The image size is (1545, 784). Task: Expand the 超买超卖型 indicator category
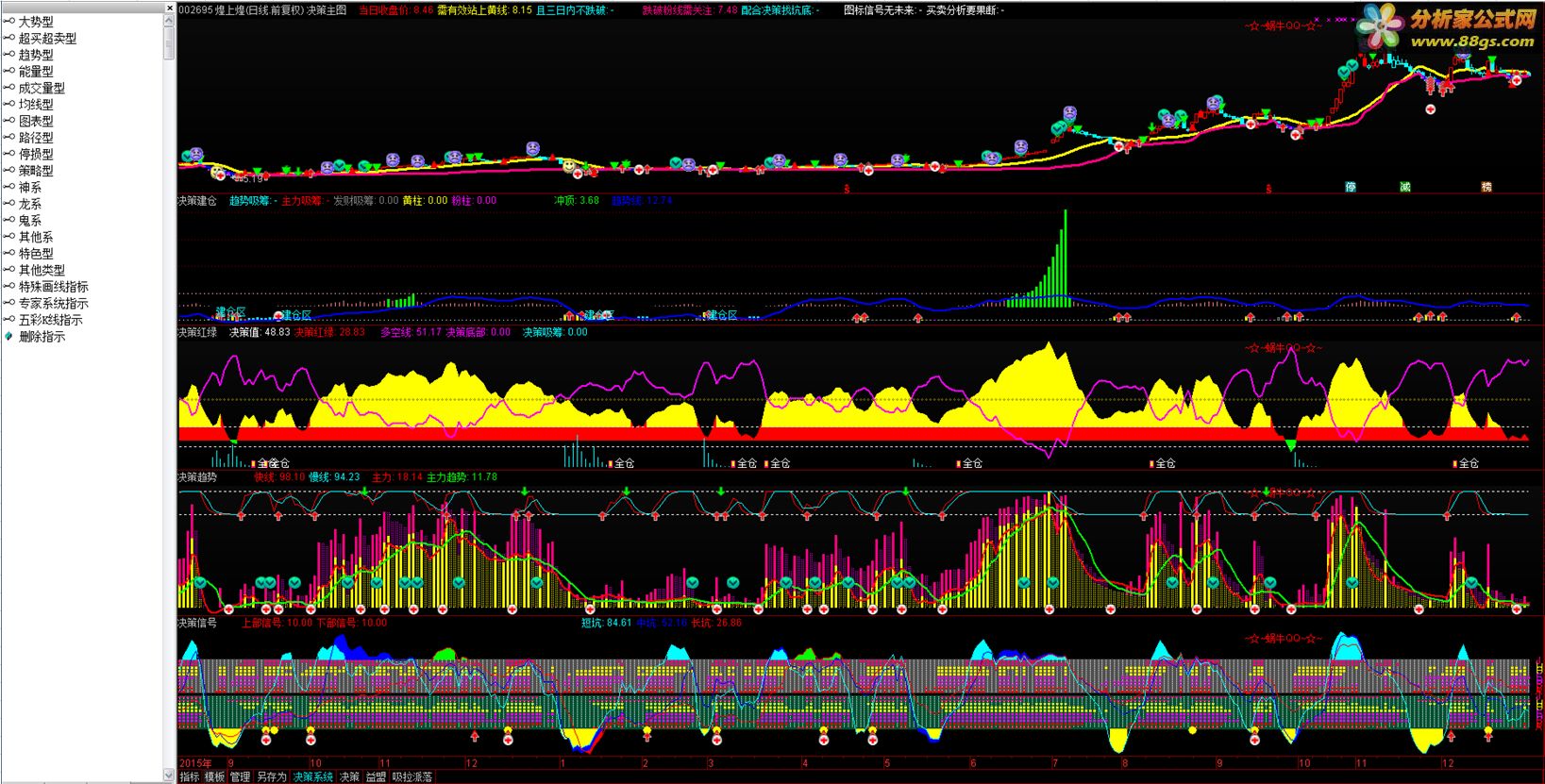[47, 39]
